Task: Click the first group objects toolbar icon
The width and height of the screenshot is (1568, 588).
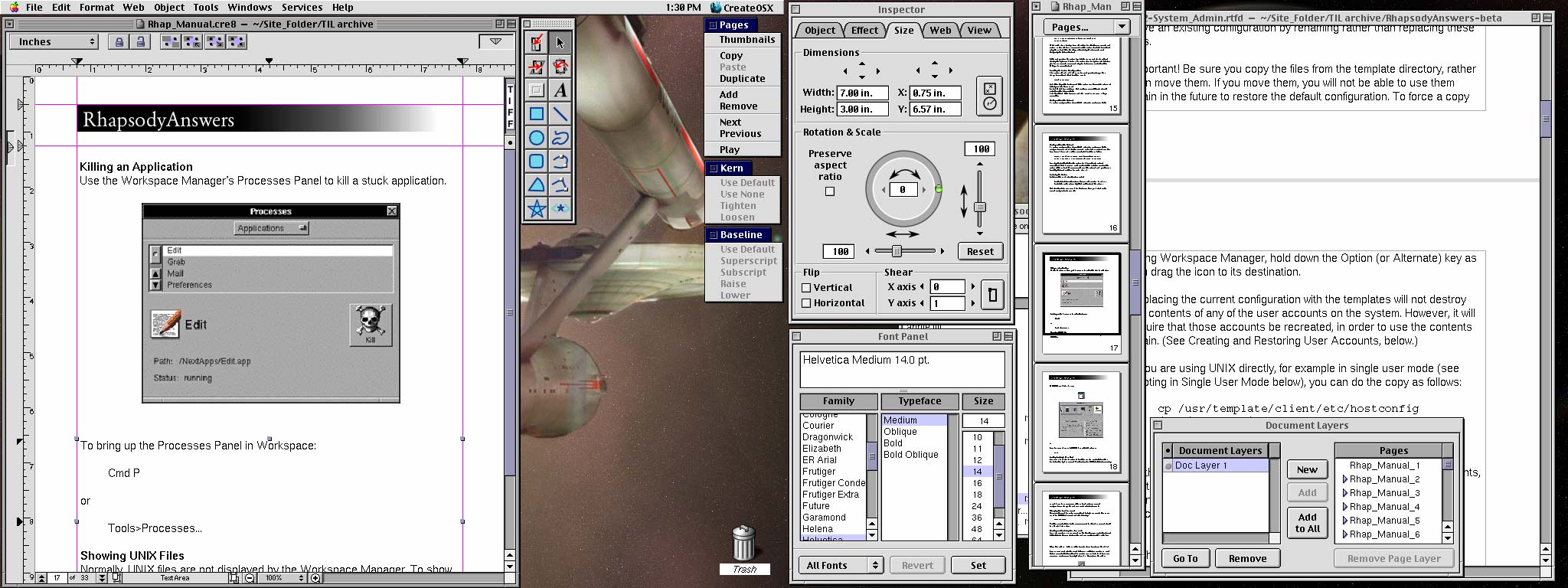Action: (171, 42)
